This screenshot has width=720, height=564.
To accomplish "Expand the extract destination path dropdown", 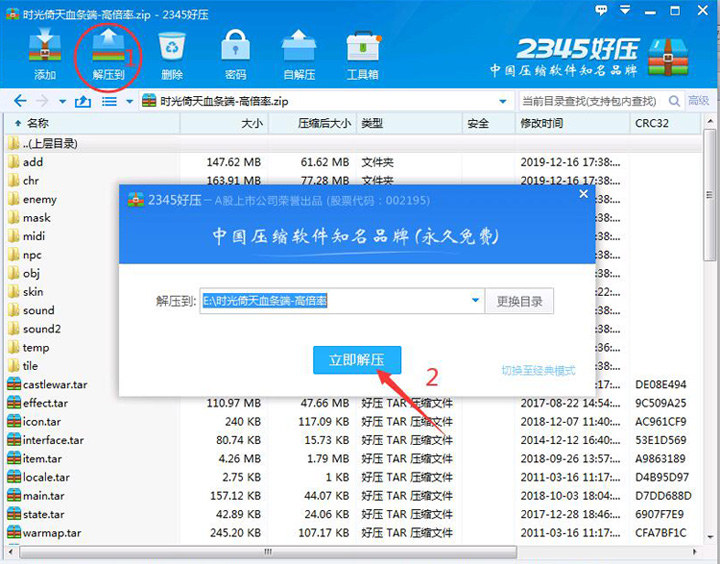I will [x=475, y=300].
